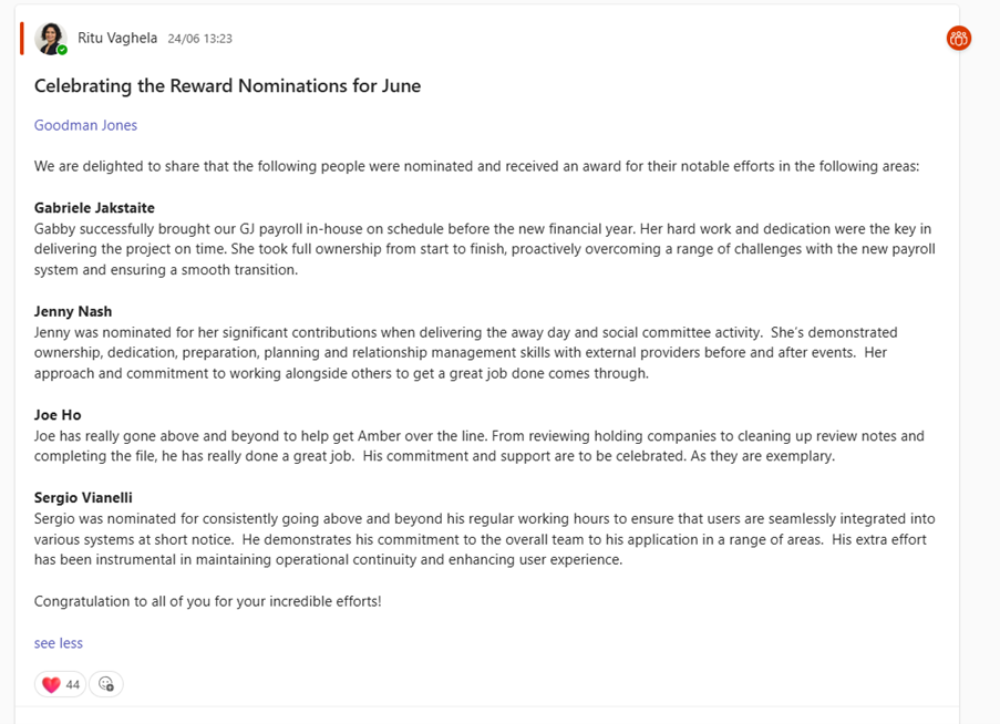Open the add reaction picker

coord(106,684)
